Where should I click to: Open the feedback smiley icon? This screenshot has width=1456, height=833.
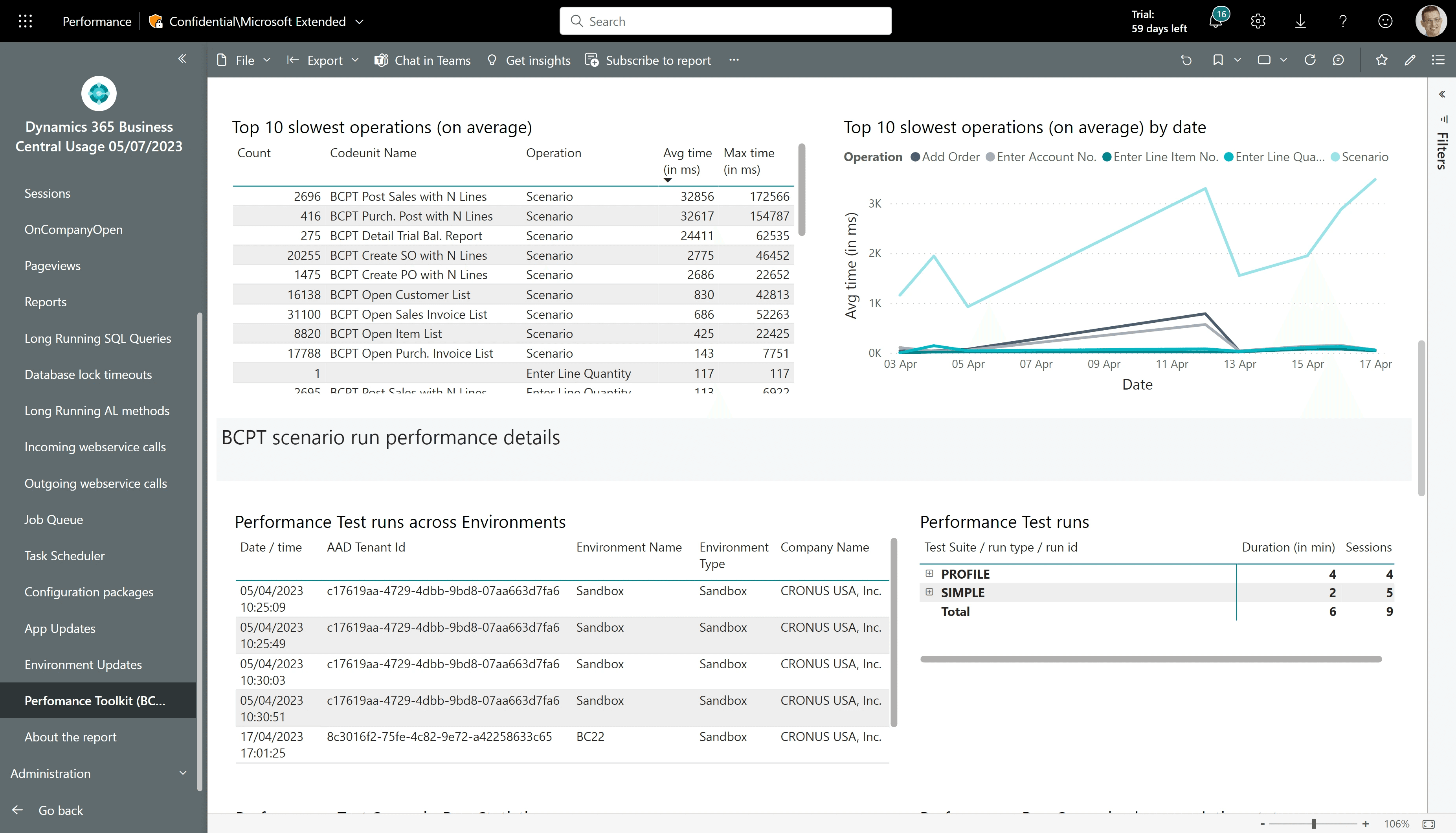(x=1384, y=21)
